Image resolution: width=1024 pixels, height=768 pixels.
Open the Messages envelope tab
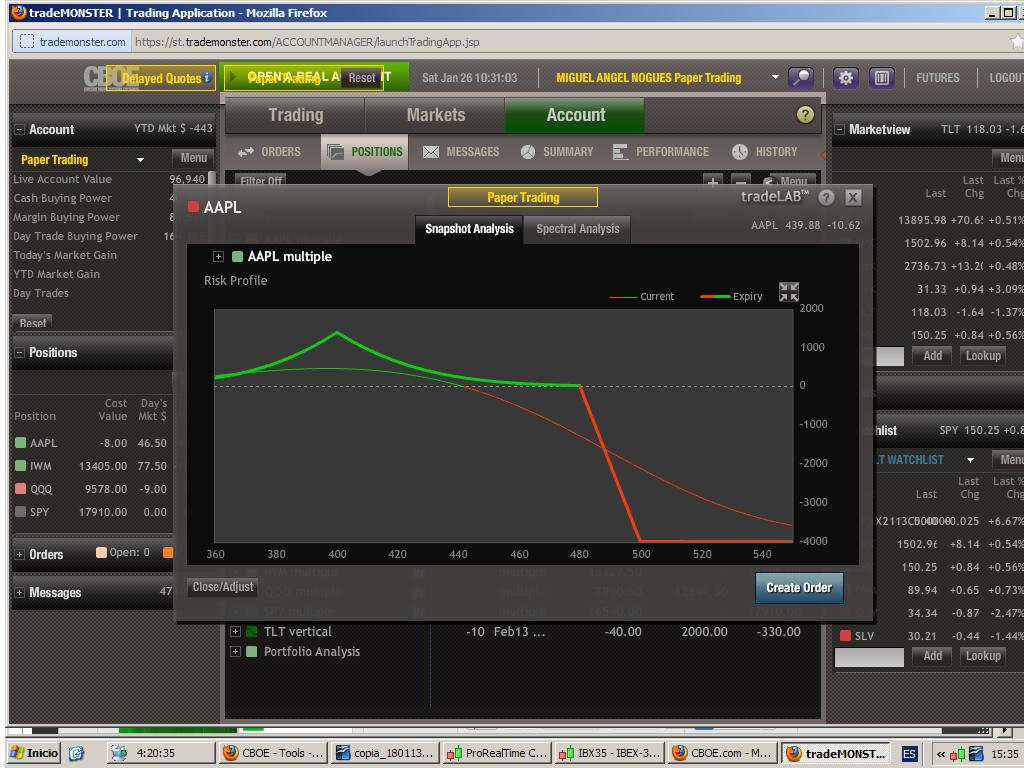pos(461,152)
